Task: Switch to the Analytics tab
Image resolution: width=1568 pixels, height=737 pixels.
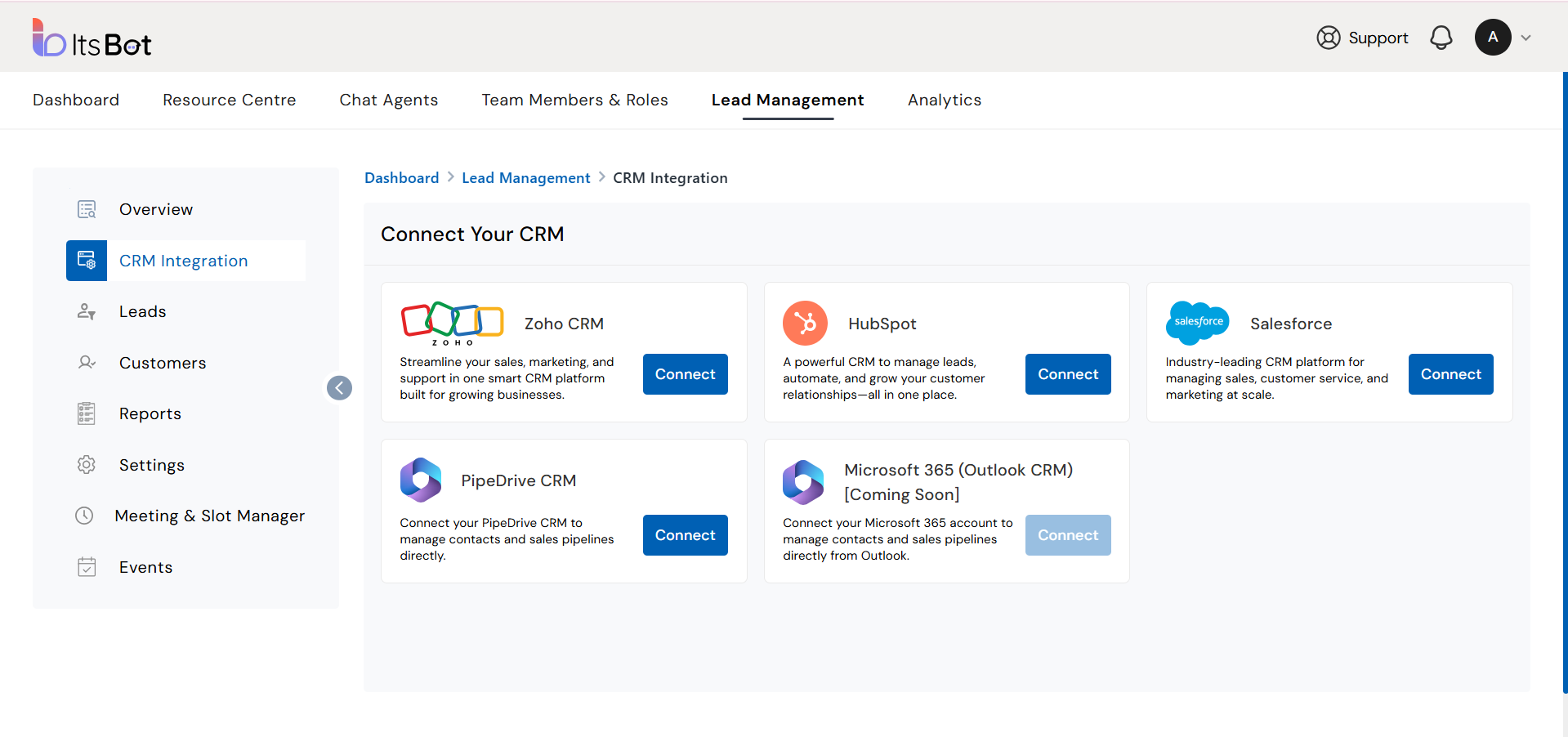Action: [944, 100]
